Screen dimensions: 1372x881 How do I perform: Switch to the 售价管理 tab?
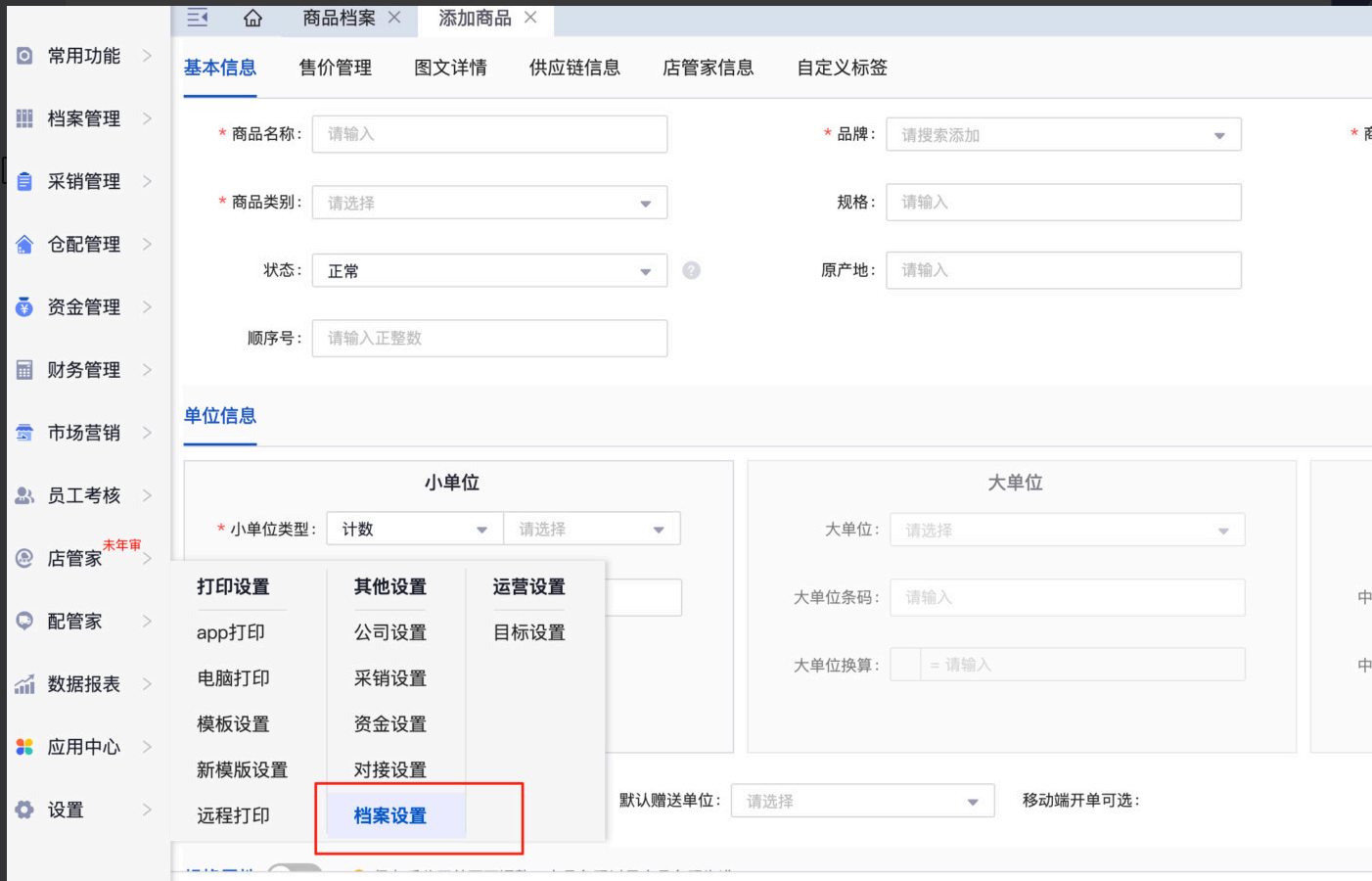pos(335,68)
